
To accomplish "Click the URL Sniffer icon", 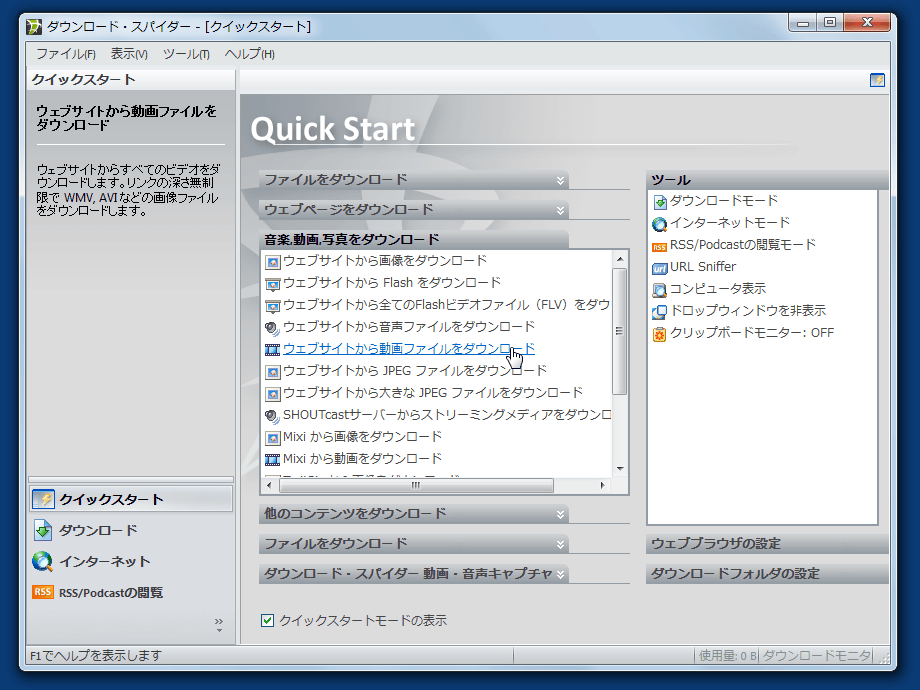I will click(x=659, y=268).
